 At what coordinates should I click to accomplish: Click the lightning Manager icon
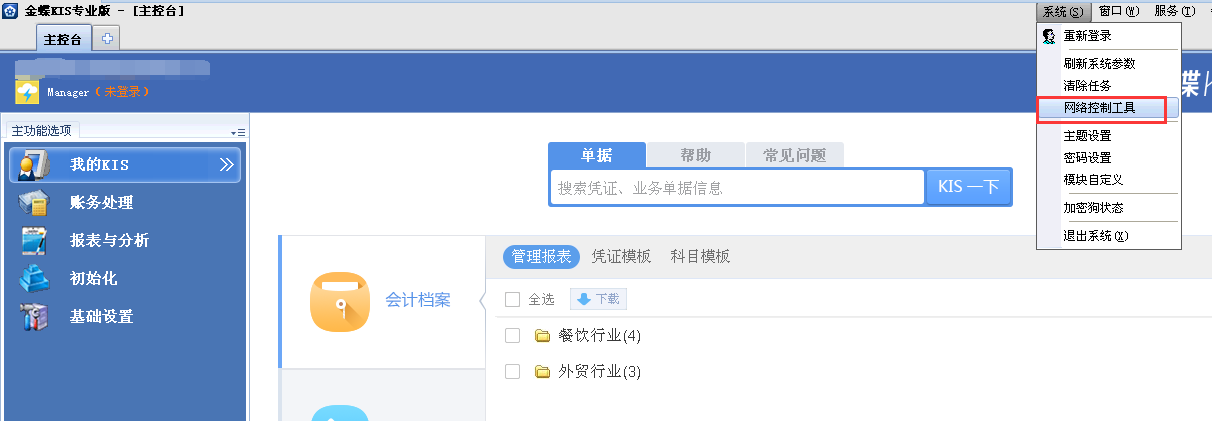click(27, 92)
